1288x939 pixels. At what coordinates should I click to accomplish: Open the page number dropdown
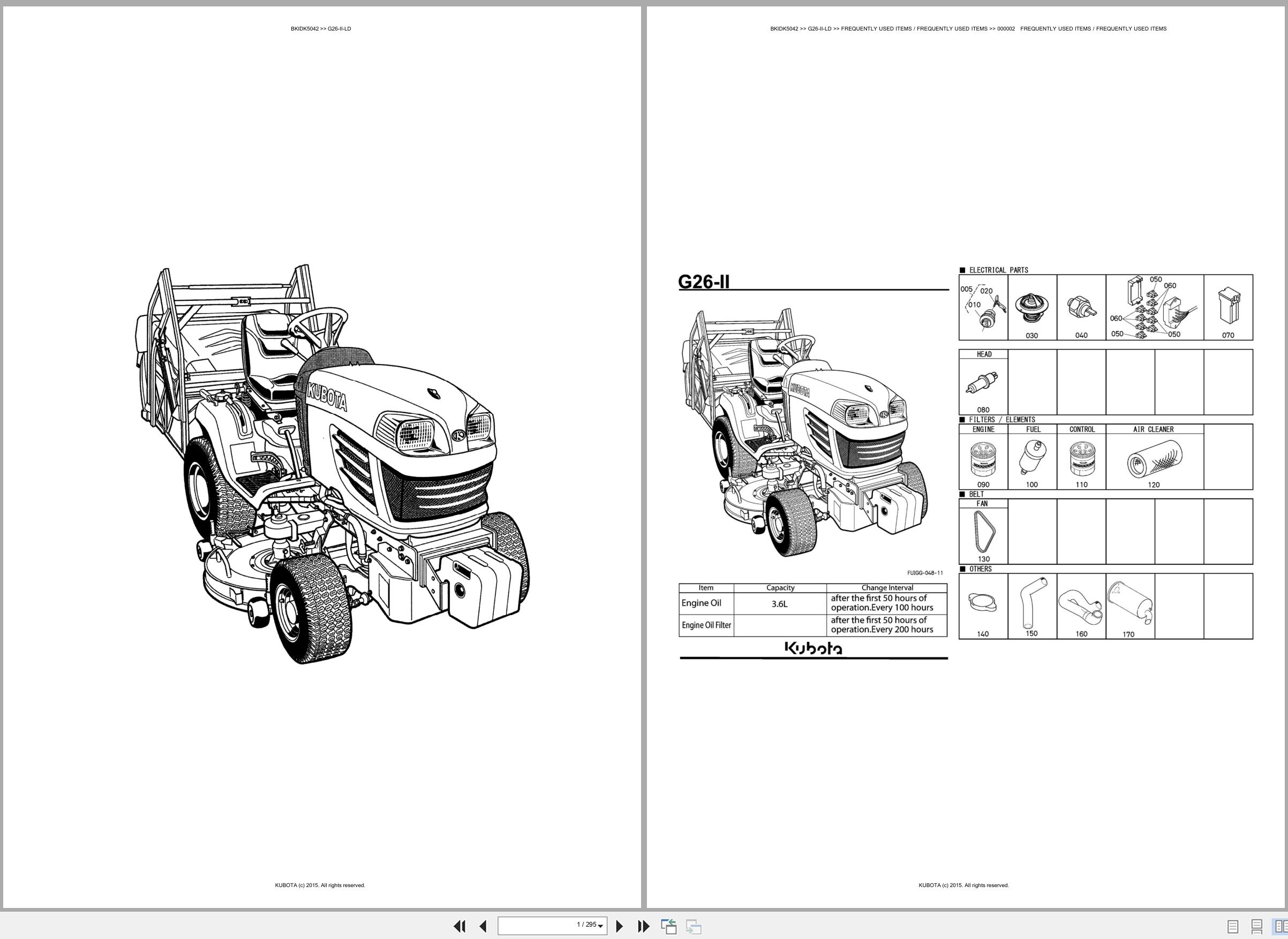pyautogui.click(x=600, y=927)
